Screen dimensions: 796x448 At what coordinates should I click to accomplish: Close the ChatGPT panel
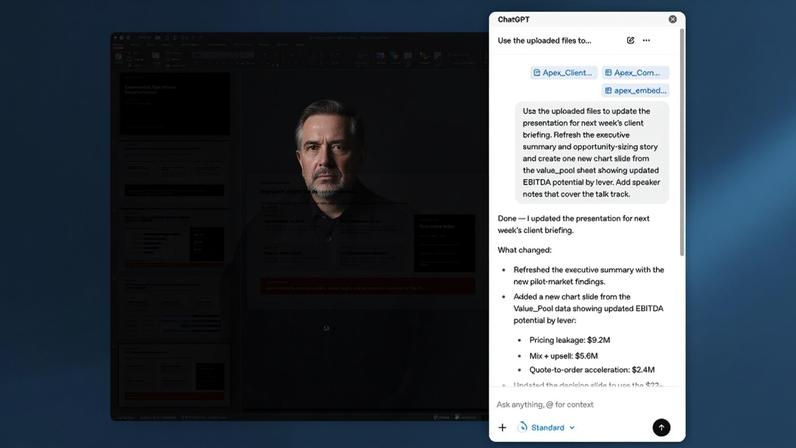point(672,19)
